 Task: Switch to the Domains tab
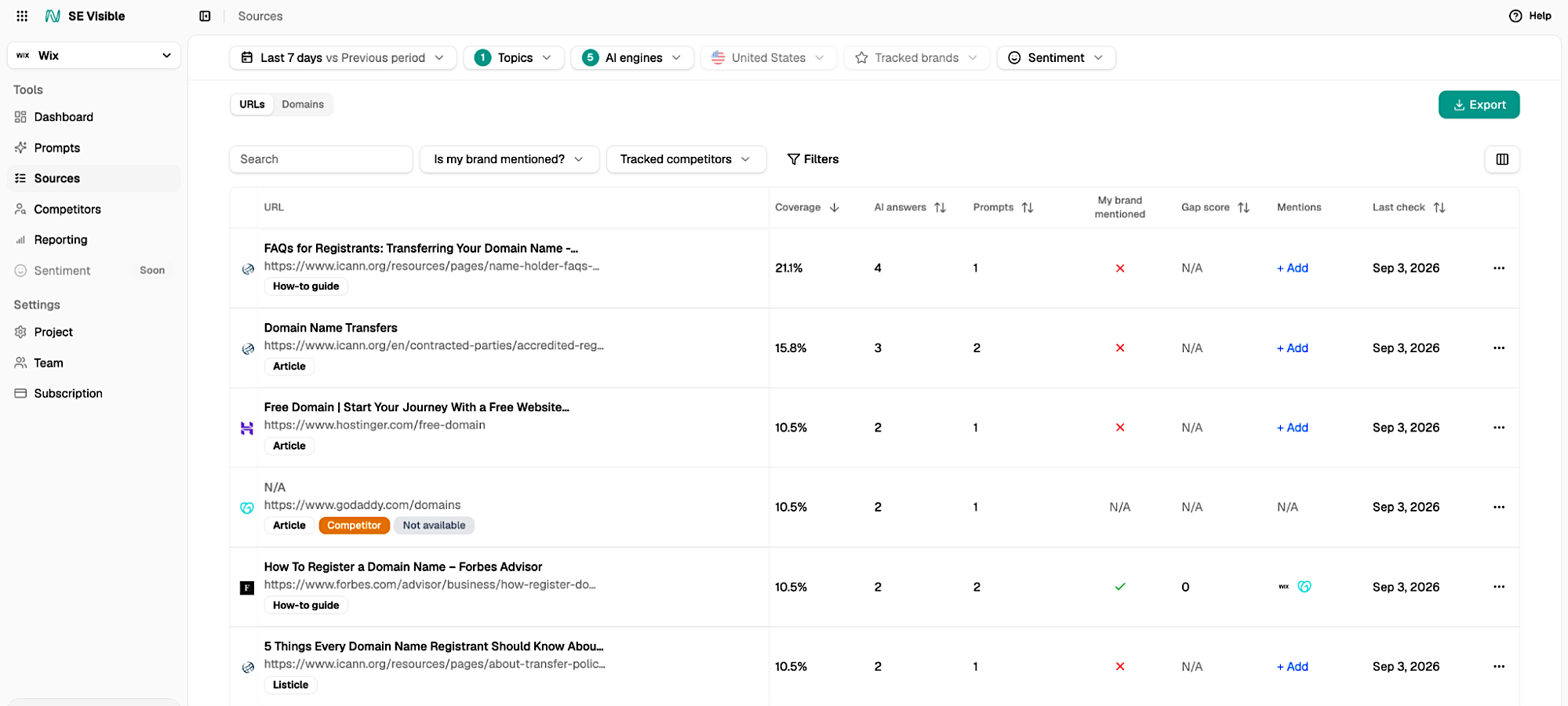click(x=303, y=104)
